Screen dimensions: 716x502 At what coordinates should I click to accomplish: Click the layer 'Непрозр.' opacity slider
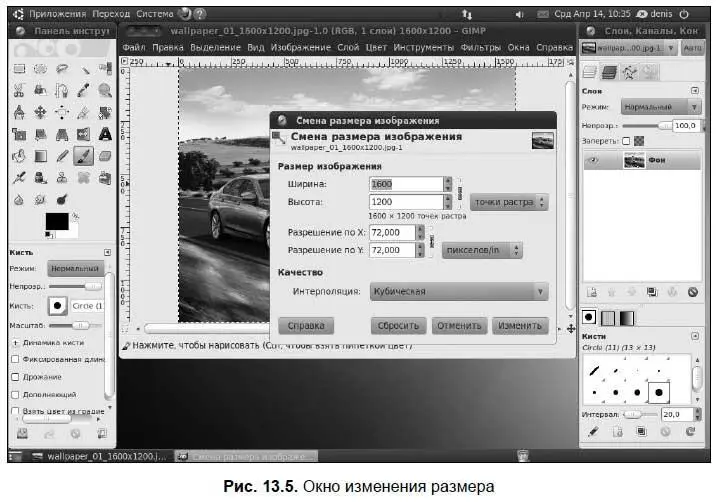(x=647, y=126)
